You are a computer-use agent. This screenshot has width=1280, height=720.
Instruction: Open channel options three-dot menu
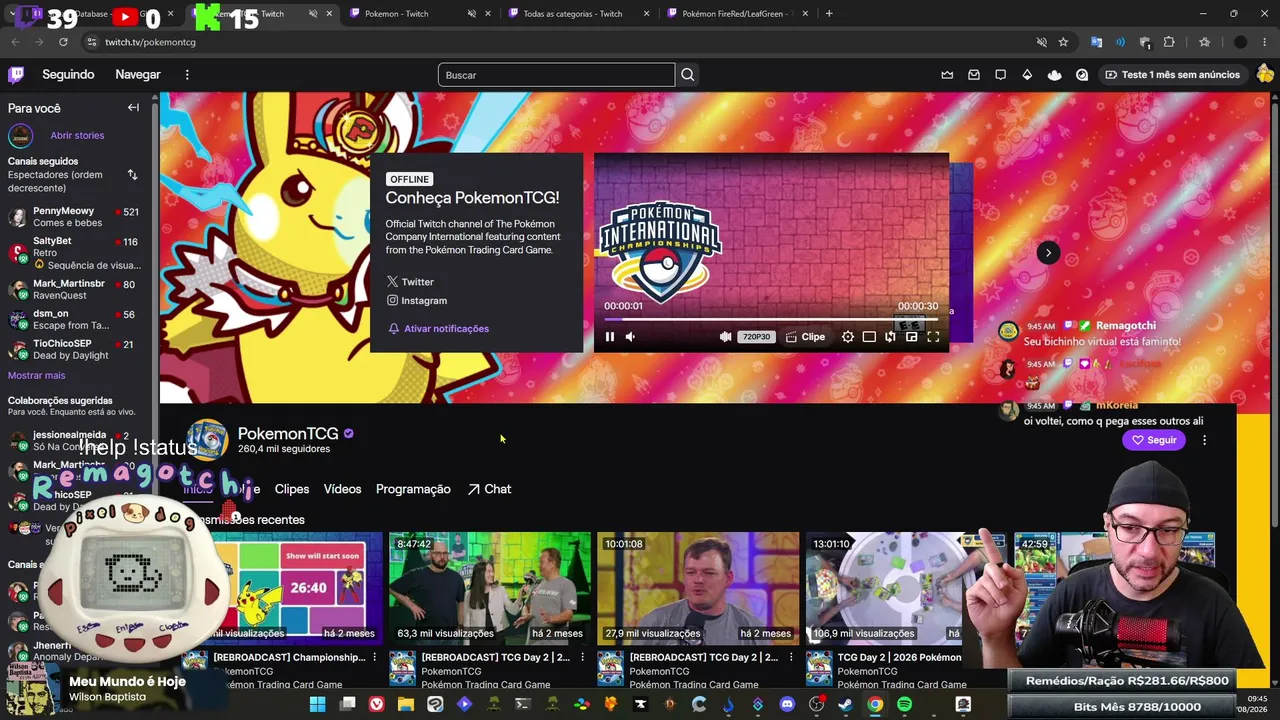1204,440
